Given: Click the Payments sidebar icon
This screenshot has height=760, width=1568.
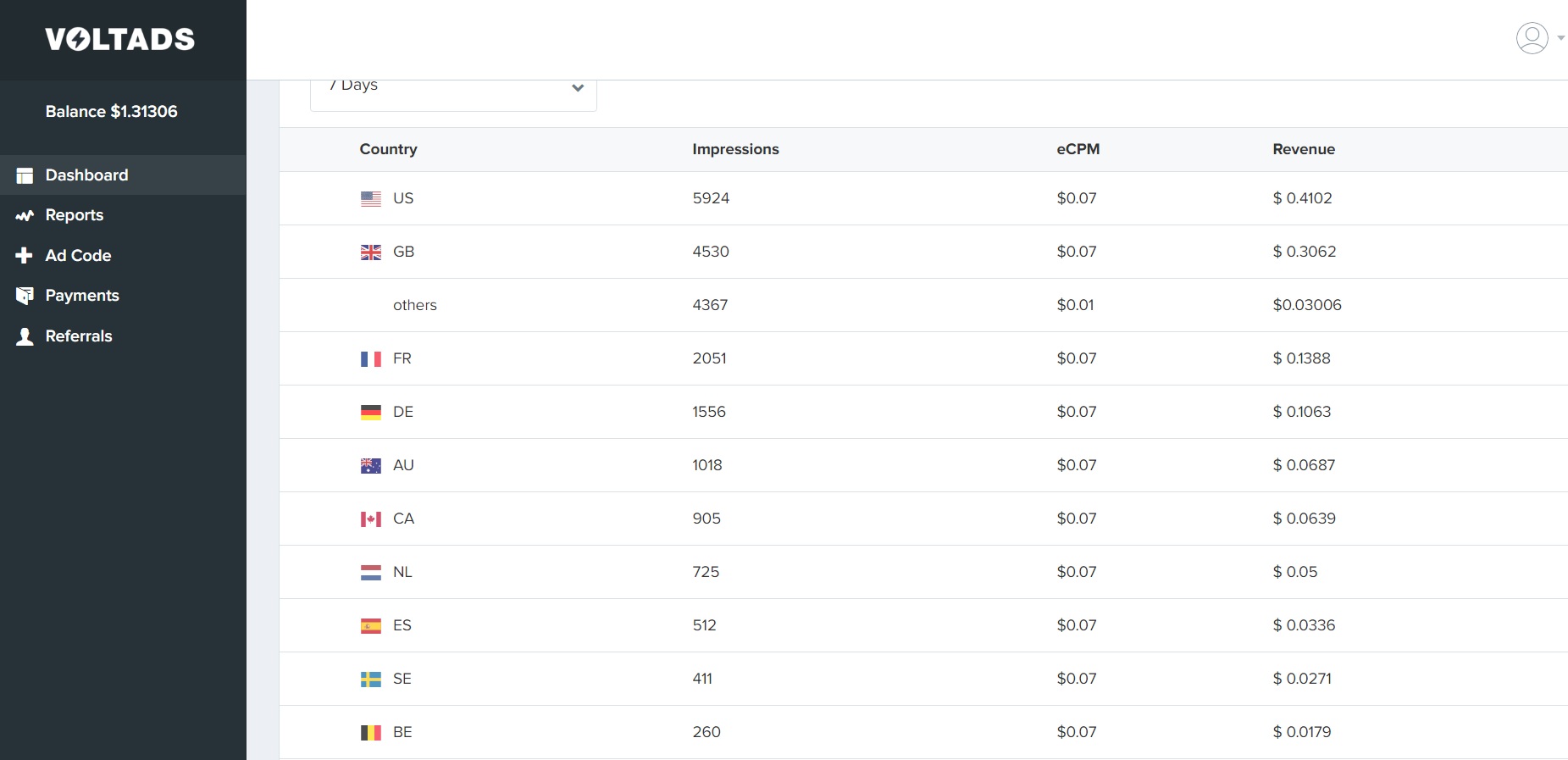Looking at the screenshot, I should point(25,296).
